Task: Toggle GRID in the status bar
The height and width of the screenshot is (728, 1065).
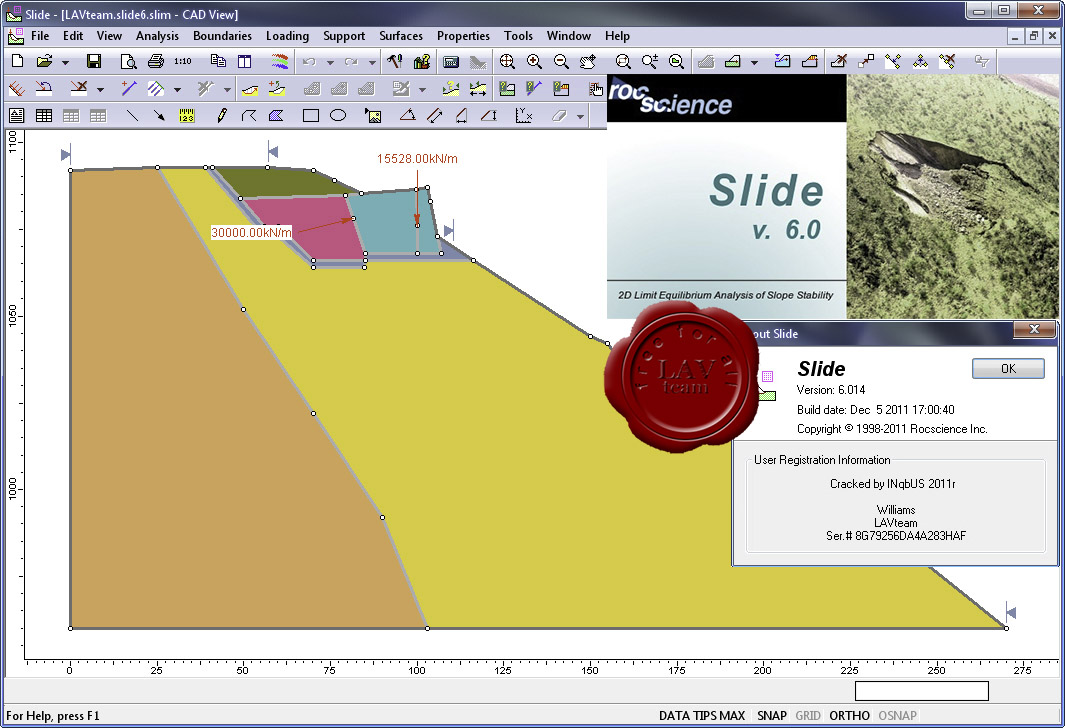Action: pyautogui.click(x=808, y=716)
